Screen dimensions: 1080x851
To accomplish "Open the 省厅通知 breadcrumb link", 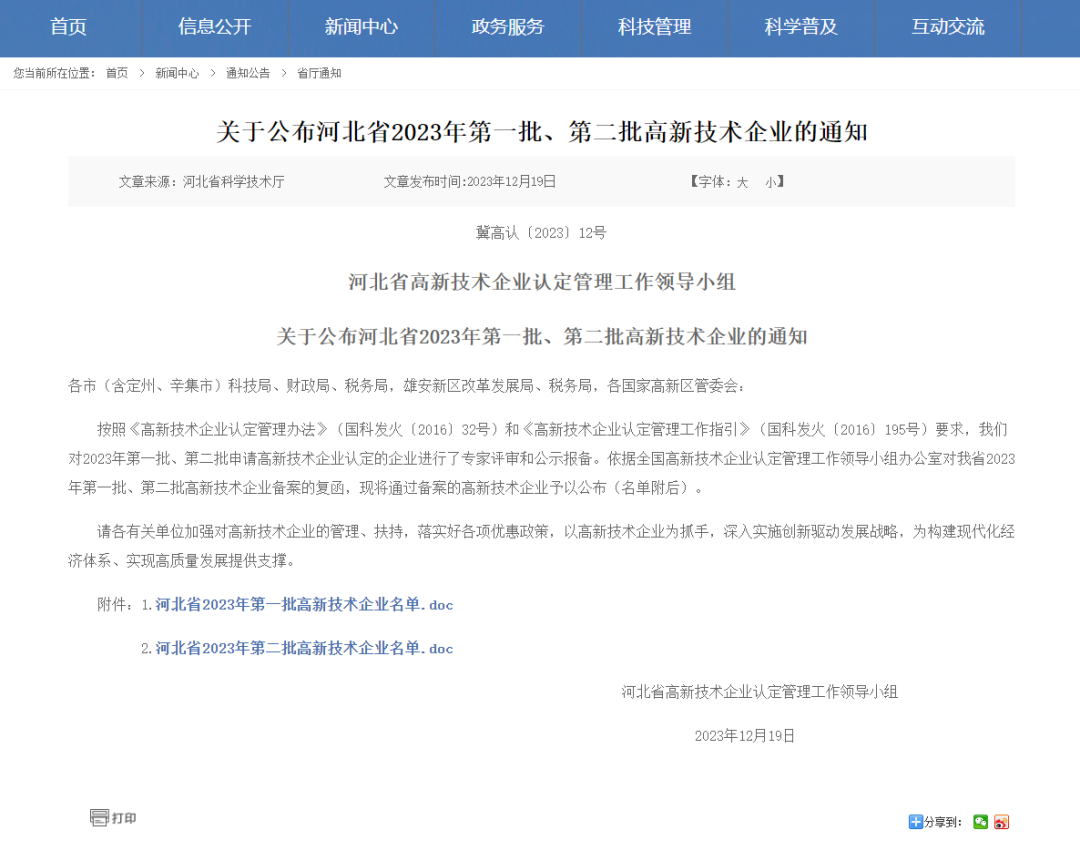I will (319, 73).
